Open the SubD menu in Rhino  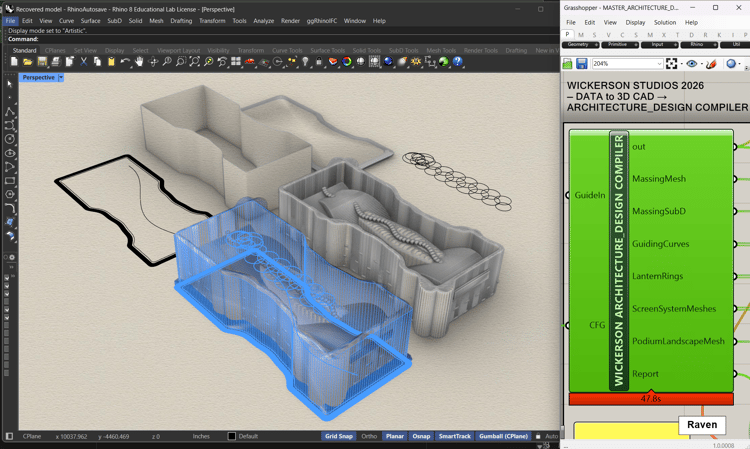click(x=114, y=21)
